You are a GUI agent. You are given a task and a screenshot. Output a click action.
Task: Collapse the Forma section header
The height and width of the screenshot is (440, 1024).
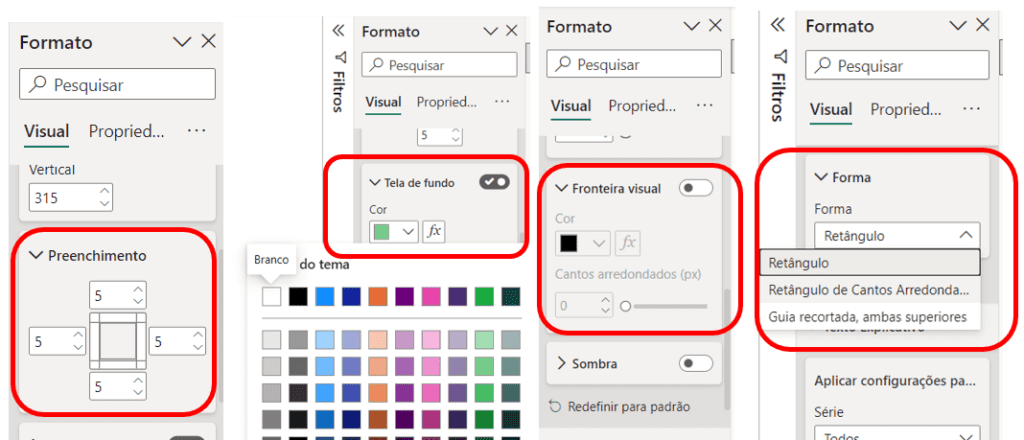click(820, 177)
